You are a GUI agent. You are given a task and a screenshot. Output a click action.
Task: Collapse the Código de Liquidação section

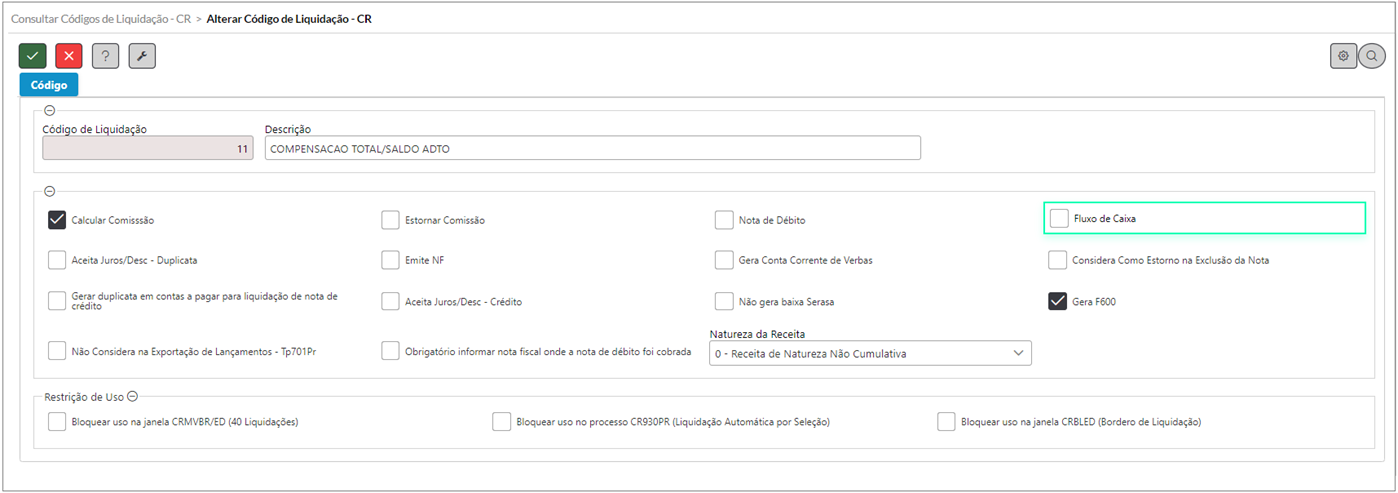click(x=50, y=111)
